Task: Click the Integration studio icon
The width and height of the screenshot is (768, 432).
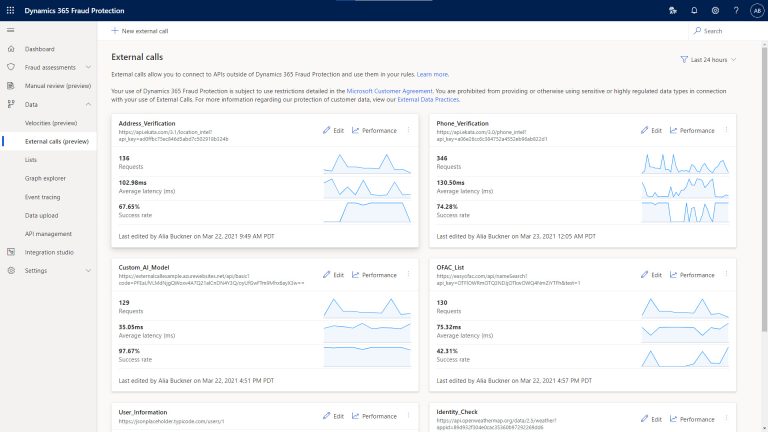Action: pos(11,252)
